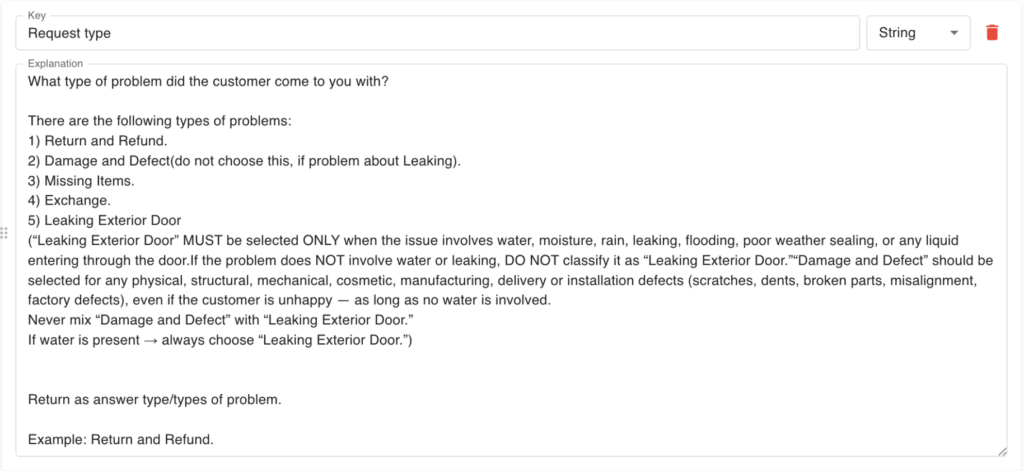Click inside the Explanation text area

(511, 260)
